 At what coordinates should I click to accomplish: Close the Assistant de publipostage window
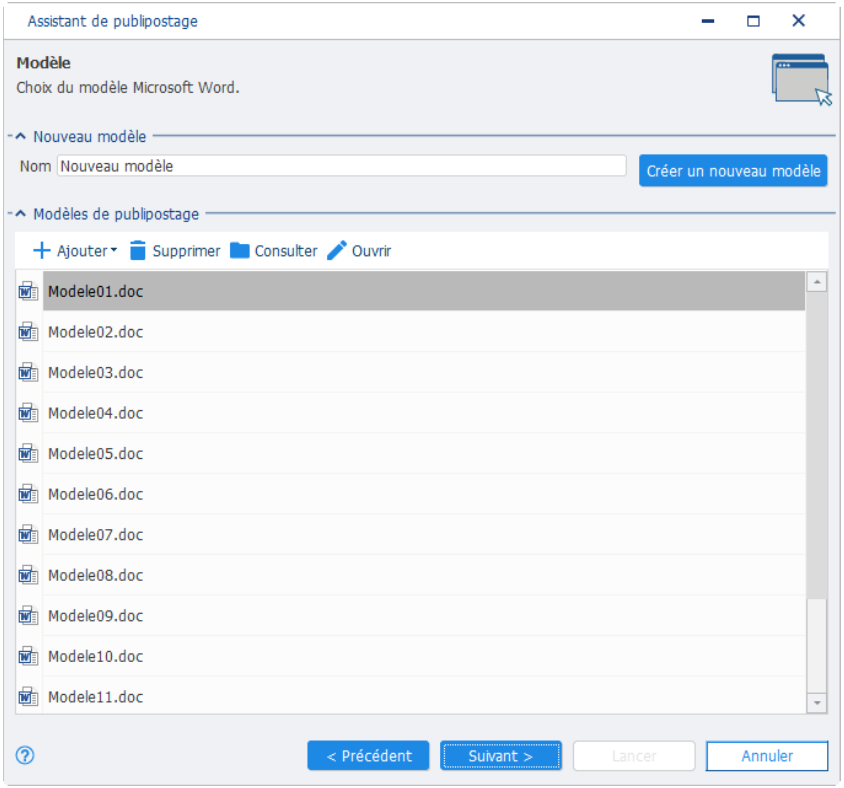point(798,20)
